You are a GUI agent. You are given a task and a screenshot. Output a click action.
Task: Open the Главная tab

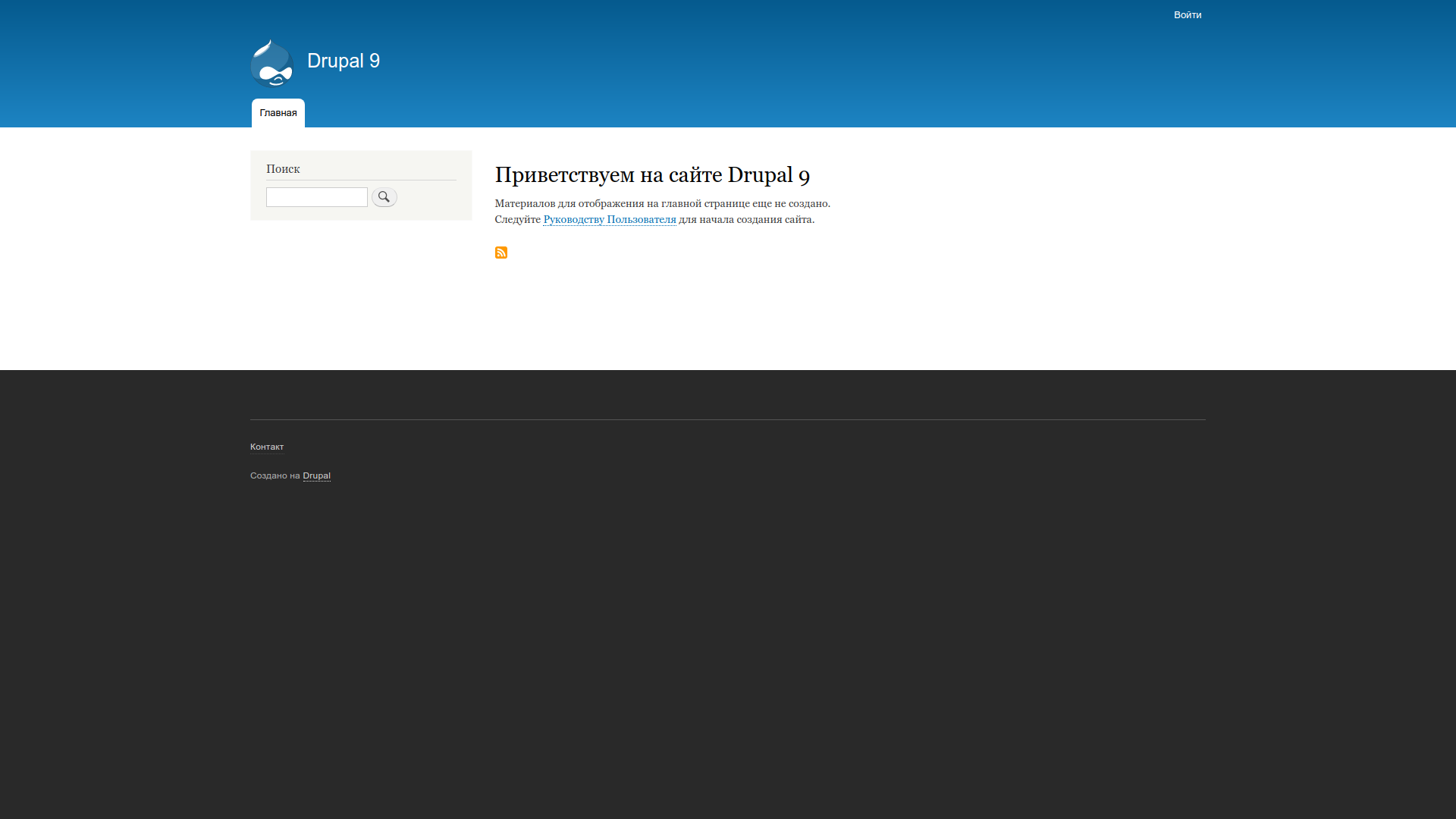[x=278, y=113]
